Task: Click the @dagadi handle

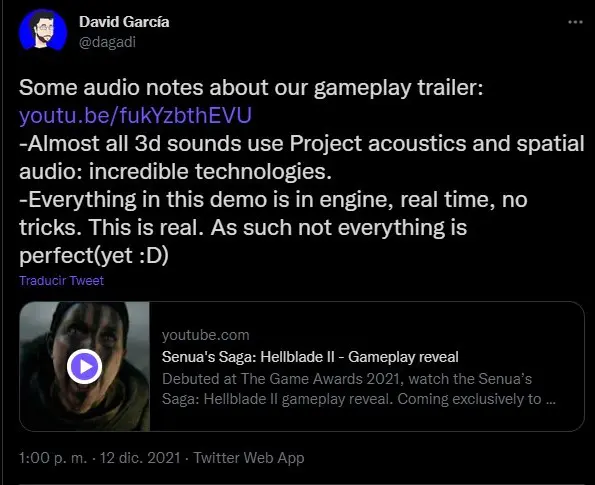Action: pos(107,42)
